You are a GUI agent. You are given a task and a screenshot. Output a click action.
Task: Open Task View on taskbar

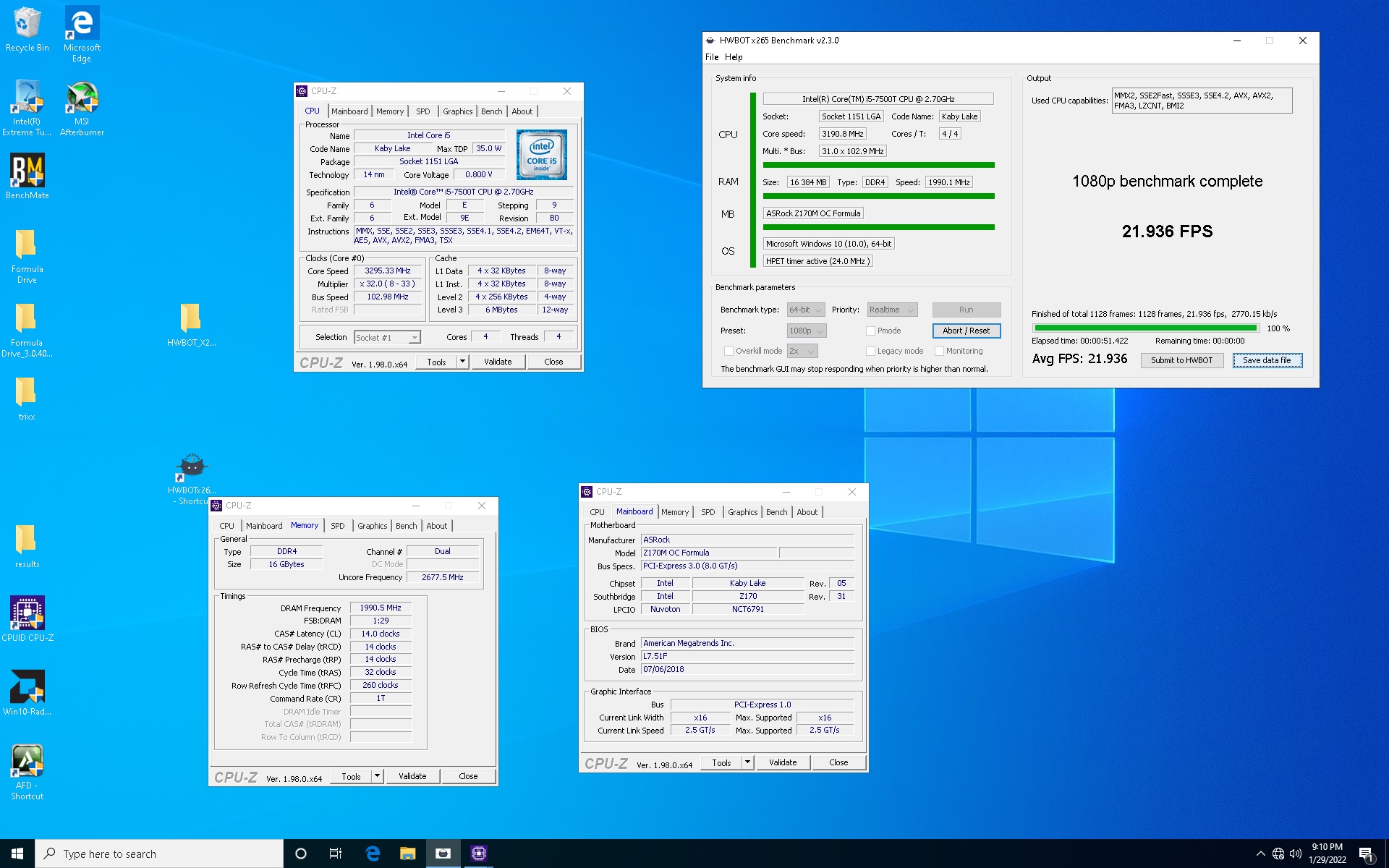pos(336,854)
